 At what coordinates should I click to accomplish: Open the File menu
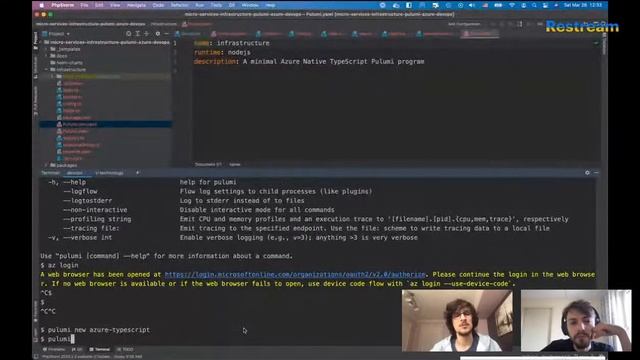click(84, 5)
